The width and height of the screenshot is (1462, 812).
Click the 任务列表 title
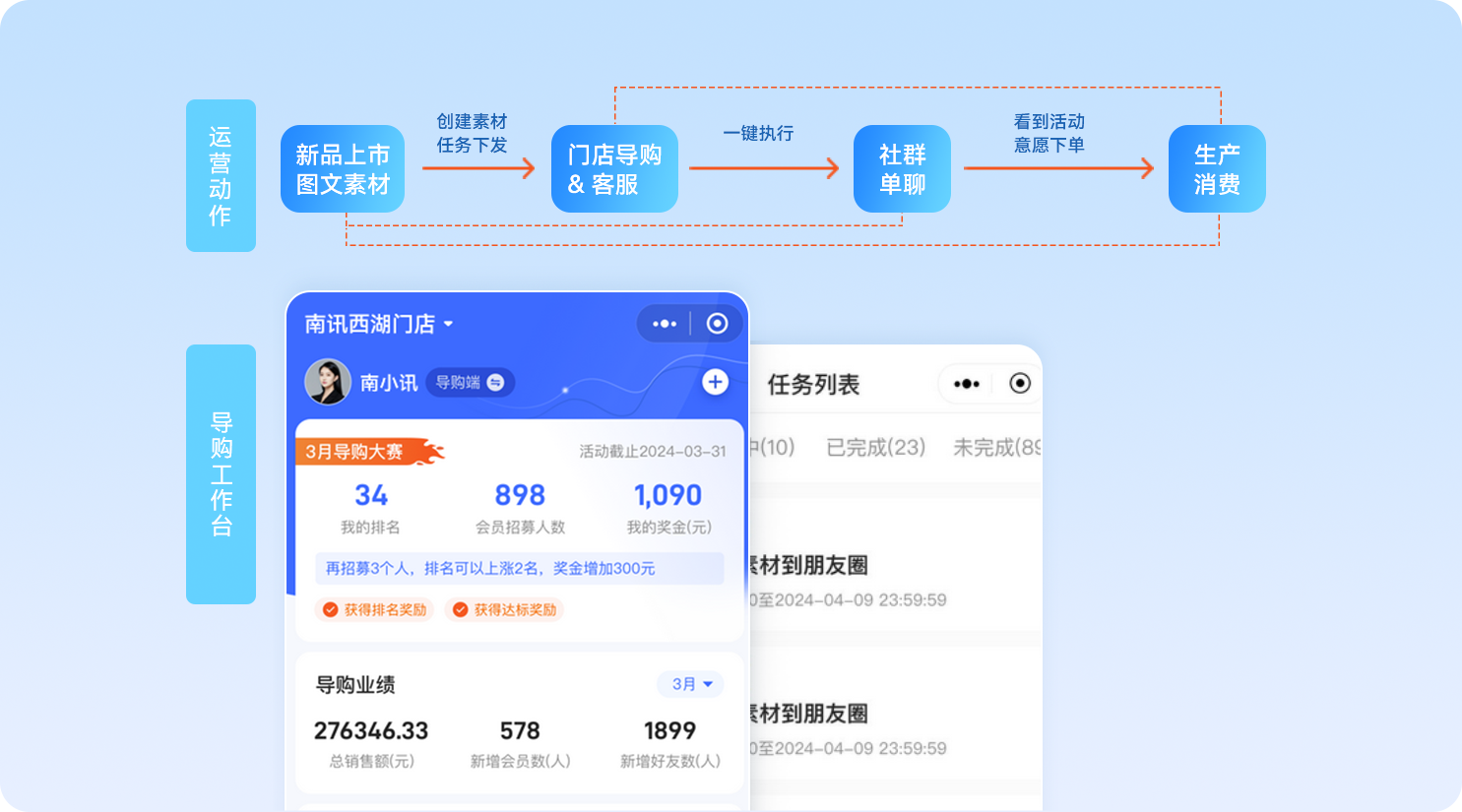click(814, 385)
